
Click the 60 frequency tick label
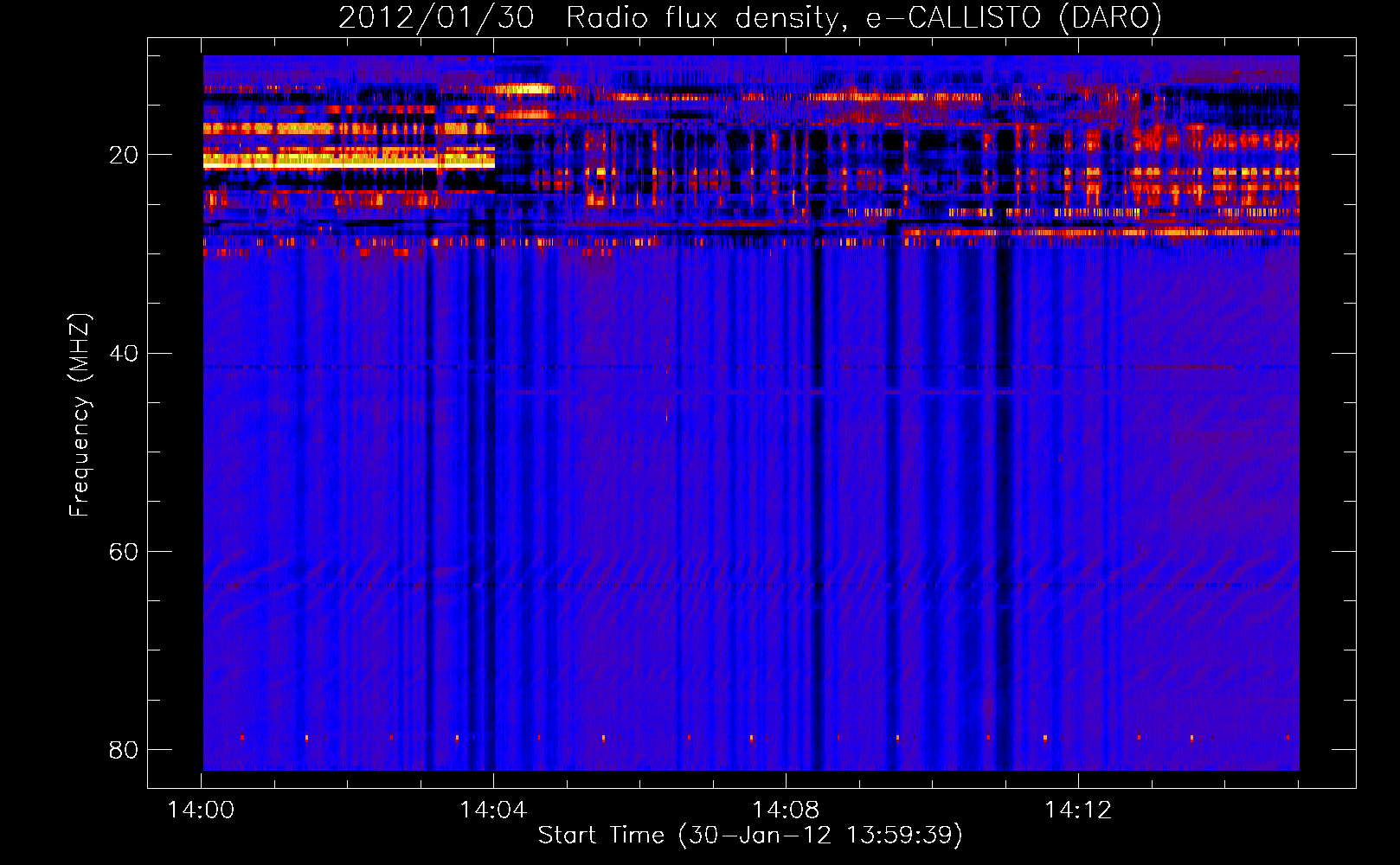pos(124,551)
